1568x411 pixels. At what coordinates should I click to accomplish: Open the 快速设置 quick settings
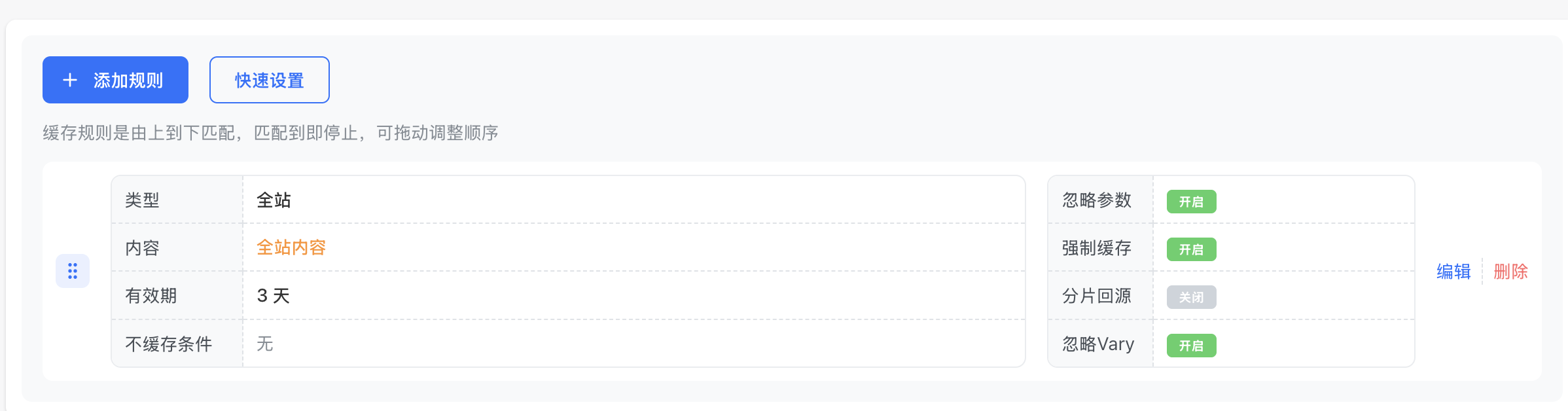(269, 80)
